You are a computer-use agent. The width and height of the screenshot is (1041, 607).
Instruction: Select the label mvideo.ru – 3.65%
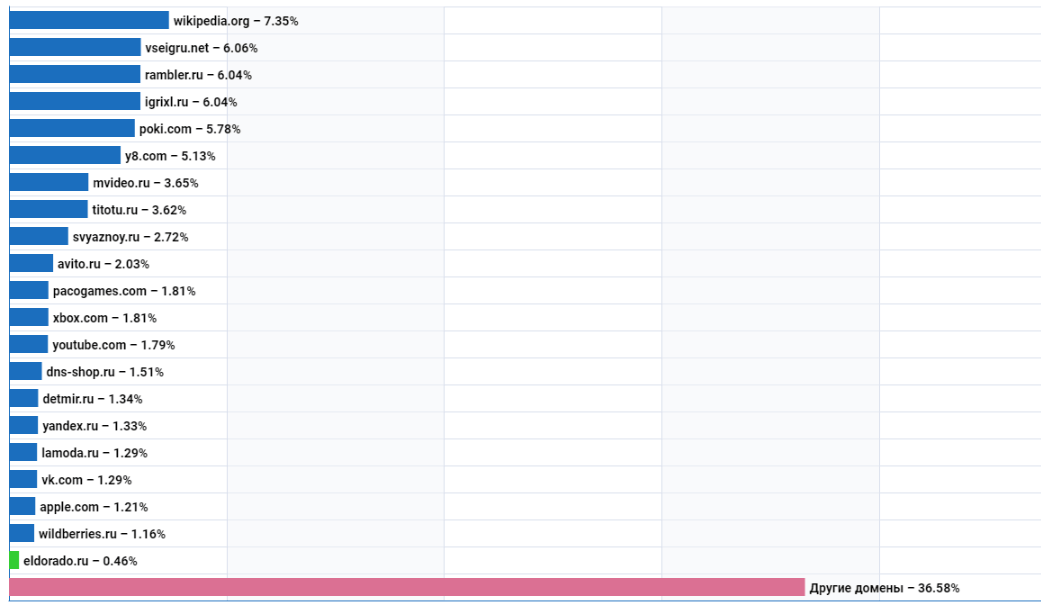pos(145,183)
